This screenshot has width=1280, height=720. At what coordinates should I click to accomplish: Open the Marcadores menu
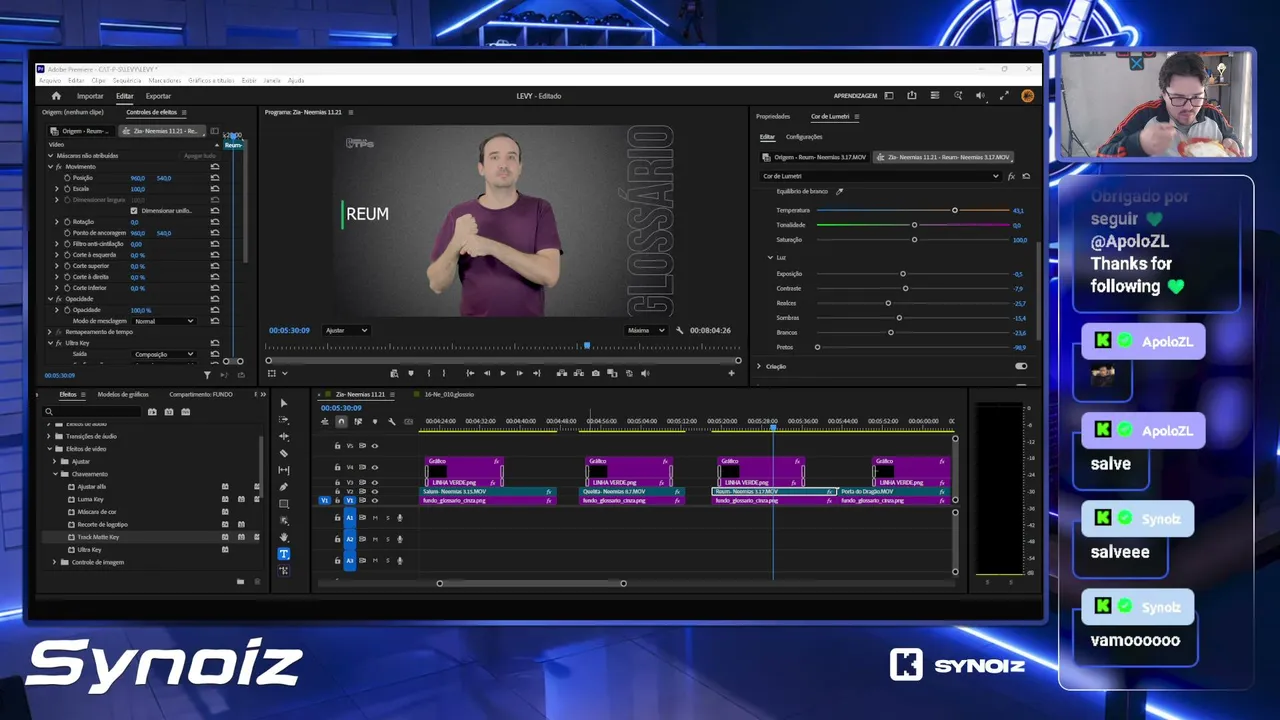tap(165, 80)
